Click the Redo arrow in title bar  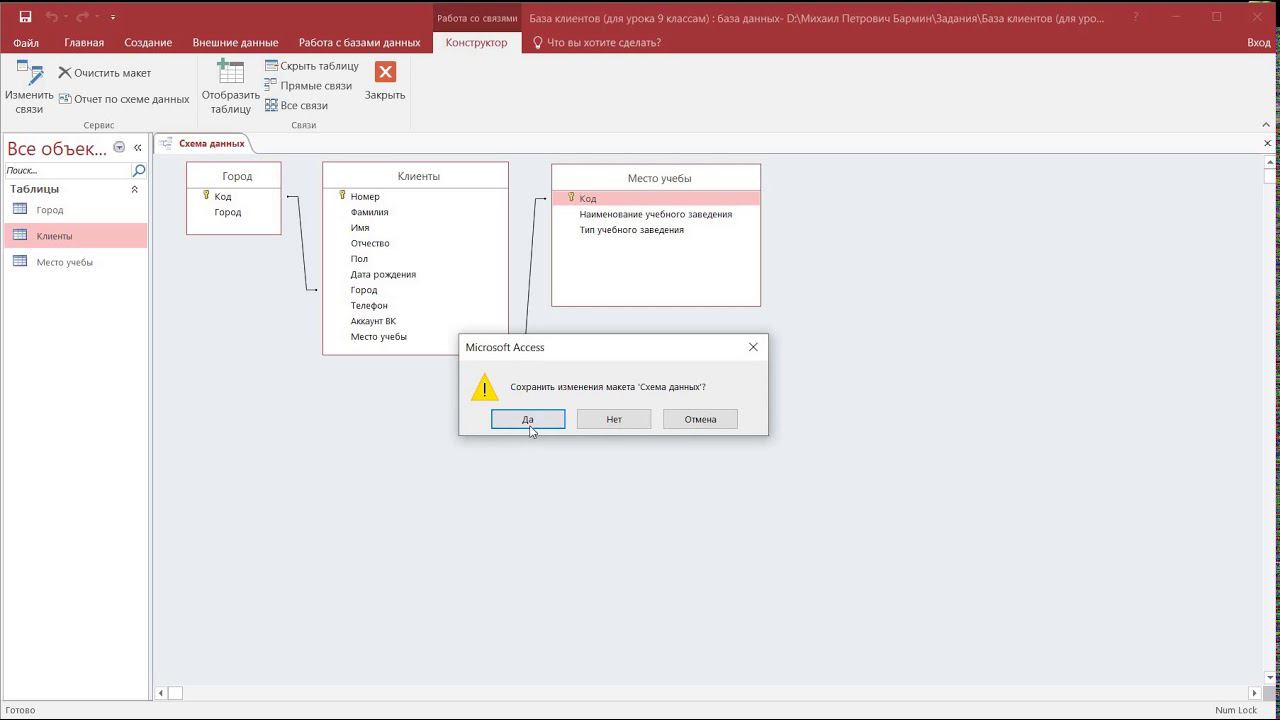[83, 17]
